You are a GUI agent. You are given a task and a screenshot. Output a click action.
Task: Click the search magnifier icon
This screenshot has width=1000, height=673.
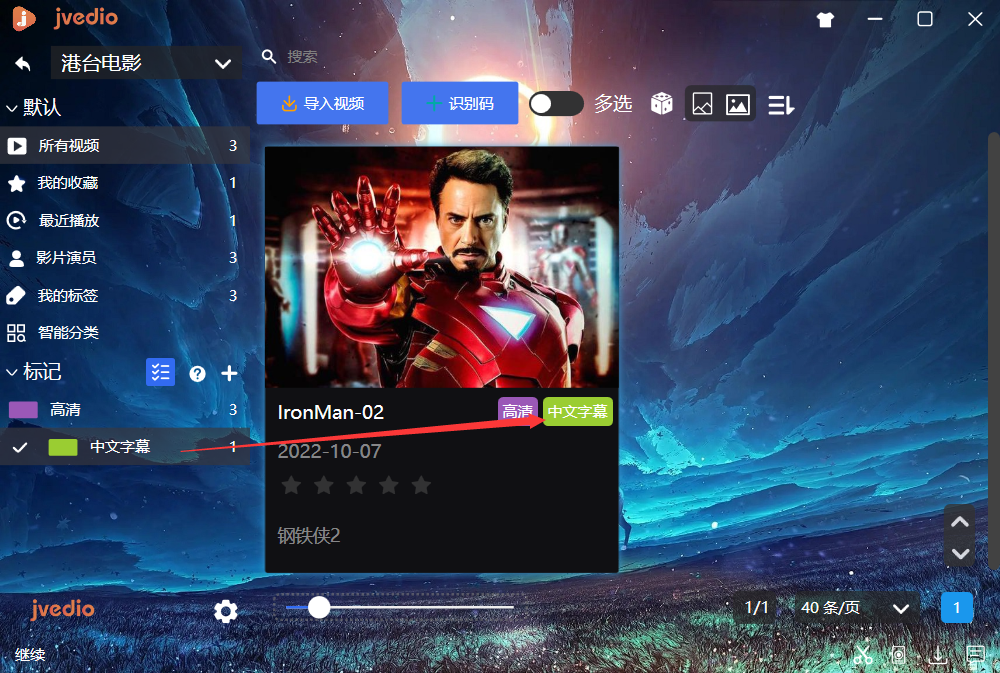pyautogui.click(x=269, y=57)
